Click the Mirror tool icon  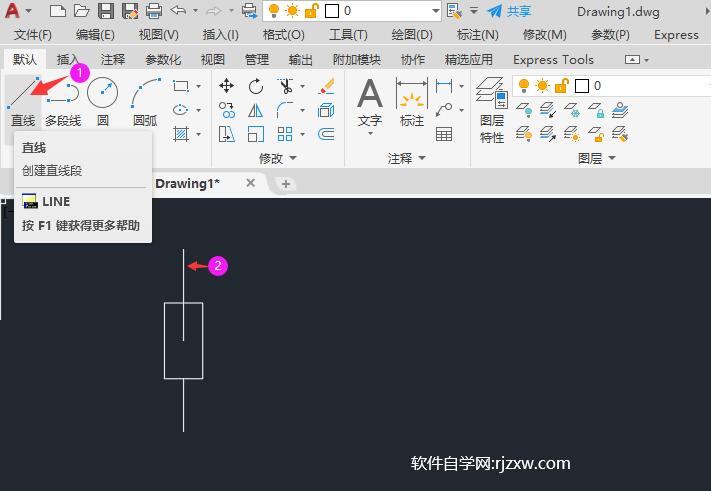256,110
